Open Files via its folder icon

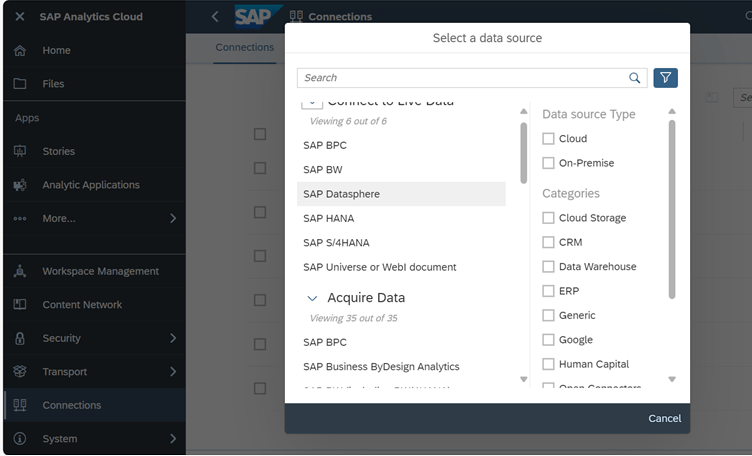[20, 84]
